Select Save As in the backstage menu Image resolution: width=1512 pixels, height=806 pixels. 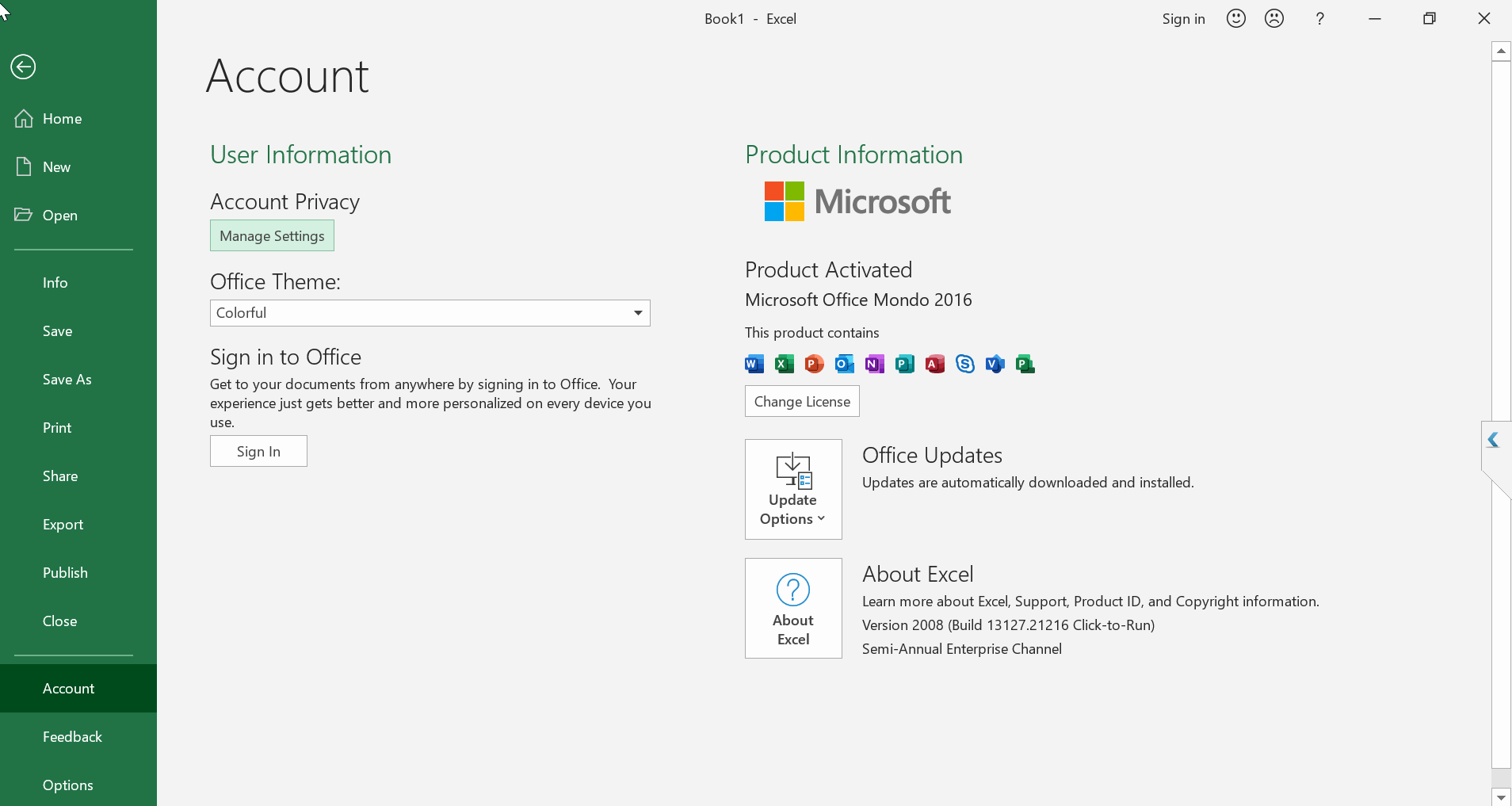pyautogui.click(x=78, y=380)
